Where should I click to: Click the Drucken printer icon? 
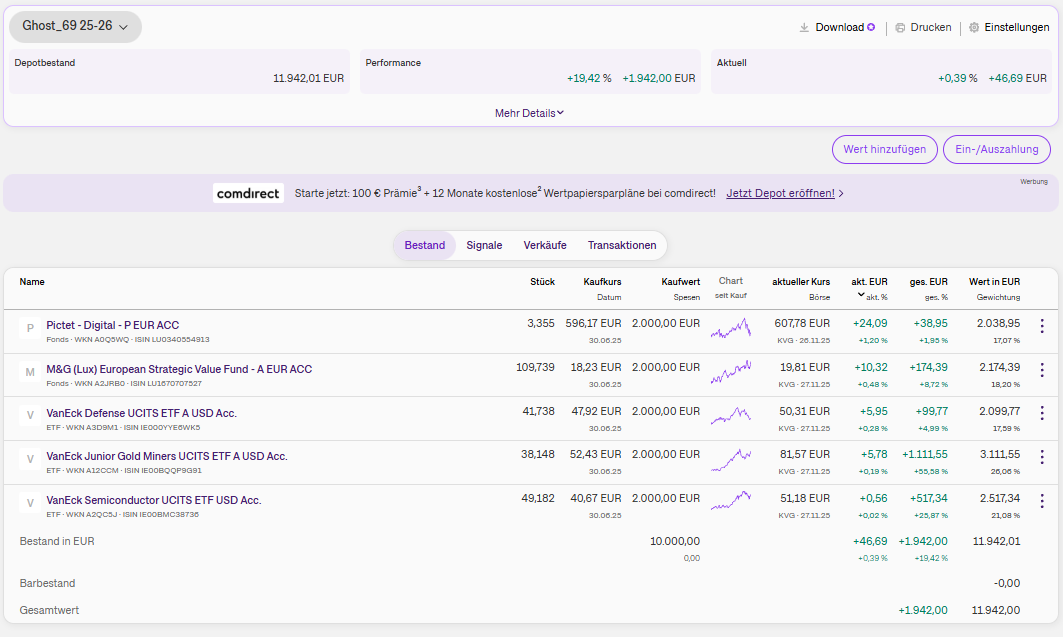[x=900, y=28]
